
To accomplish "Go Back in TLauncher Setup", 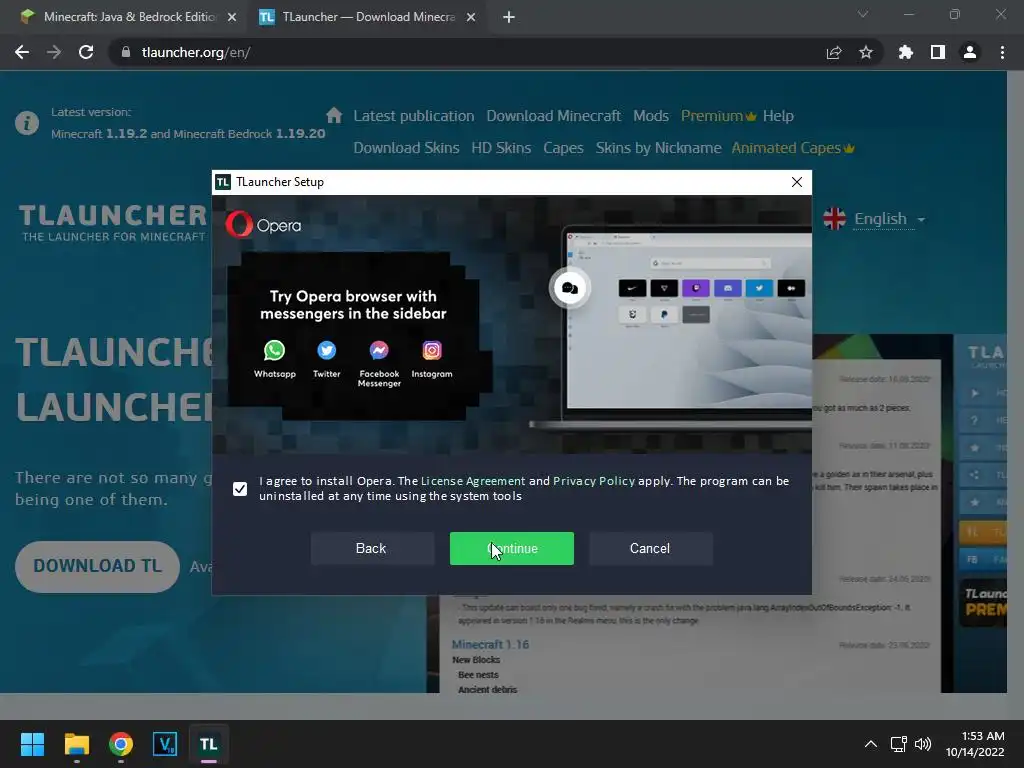I will click(x=372, y=549).
